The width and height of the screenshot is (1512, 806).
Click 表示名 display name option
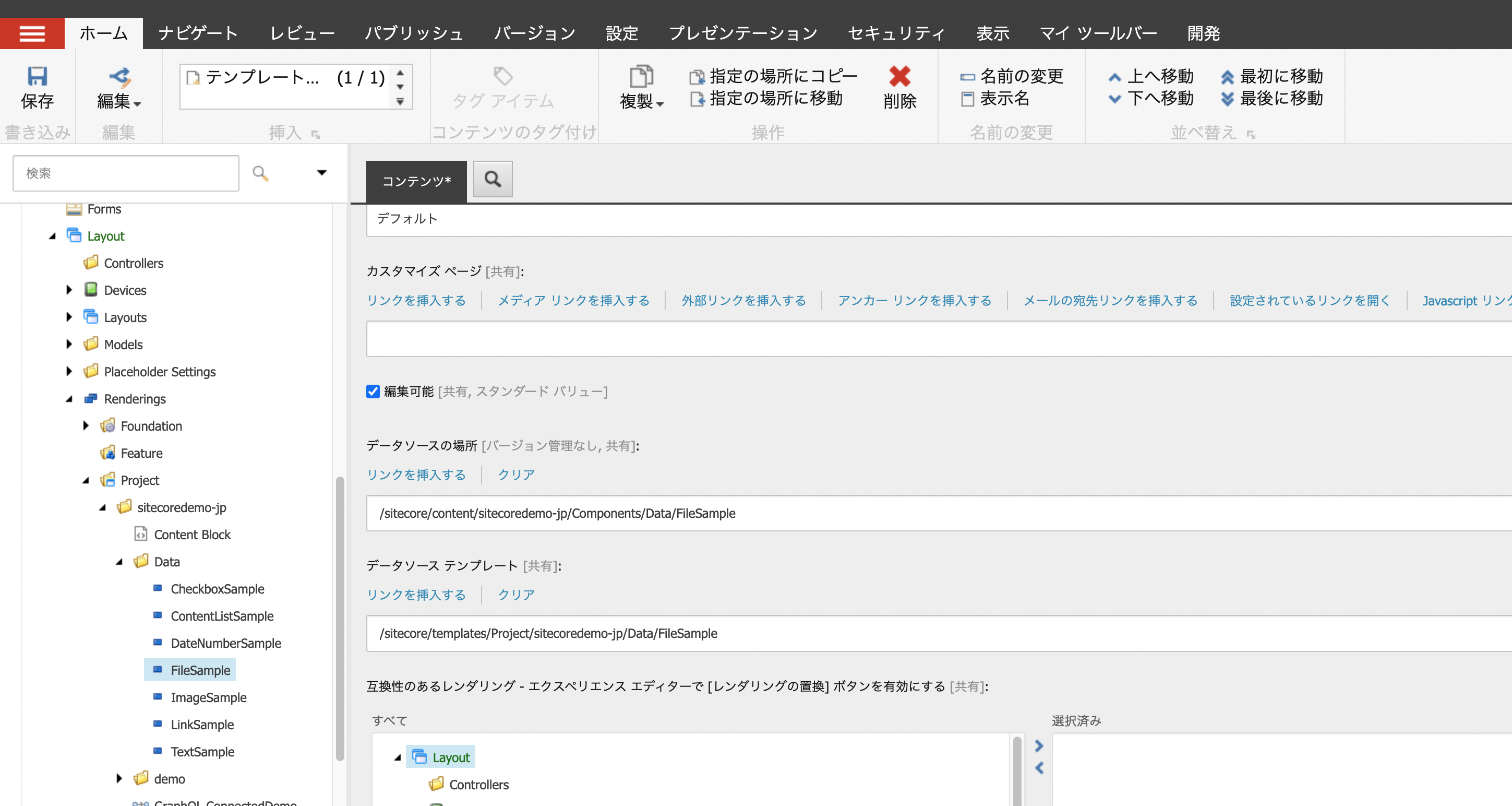pos(995,98)
